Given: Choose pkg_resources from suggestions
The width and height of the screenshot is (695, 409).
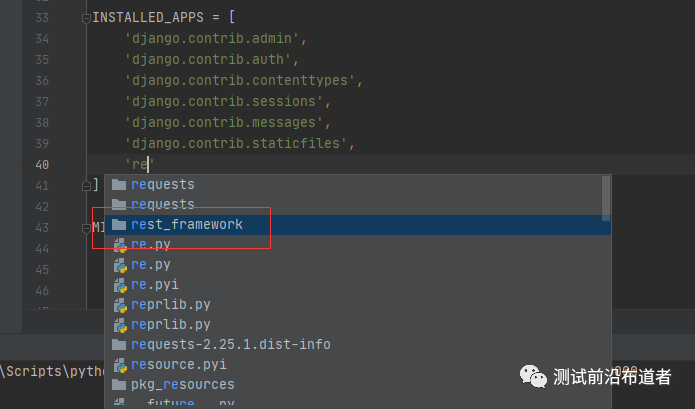Looking at the screenshot, I should 182,384.
